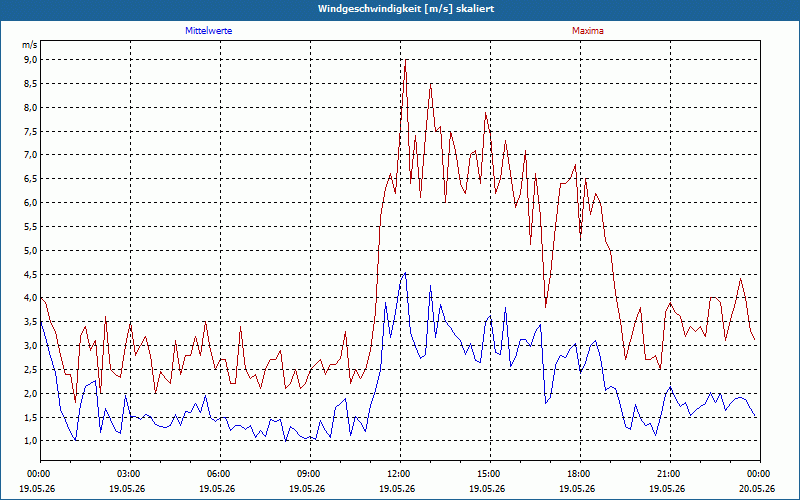
Task: Click the 18:00 time axis label
Action: [x=580, y=474]
